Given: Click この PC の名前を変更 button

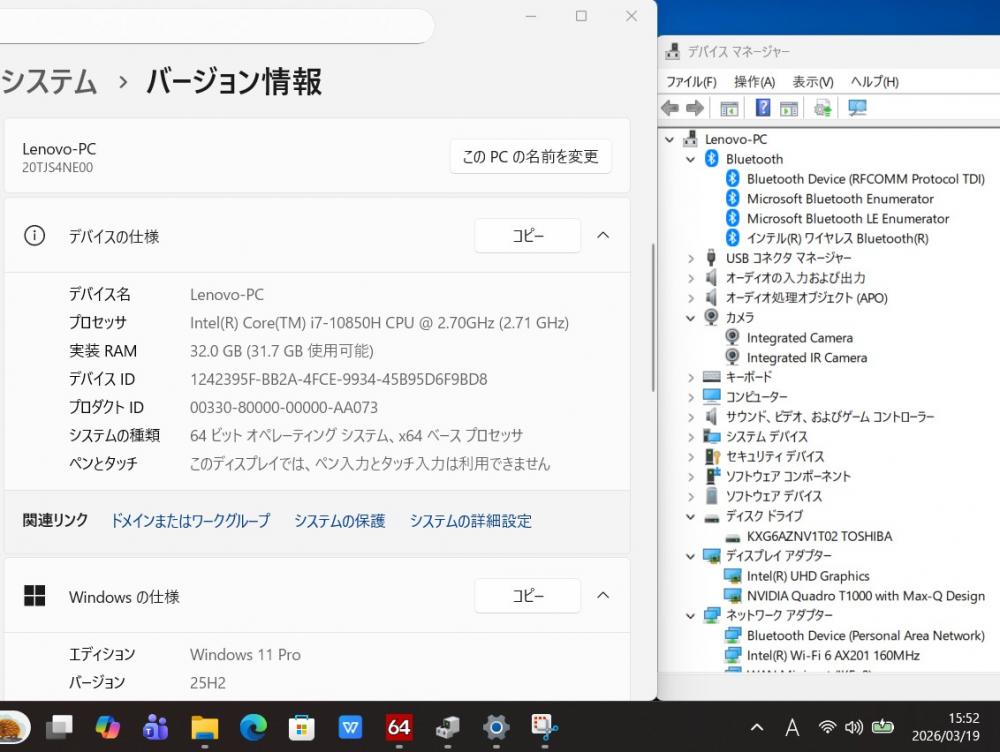Looking at the screenshot, I should [530, 157].
